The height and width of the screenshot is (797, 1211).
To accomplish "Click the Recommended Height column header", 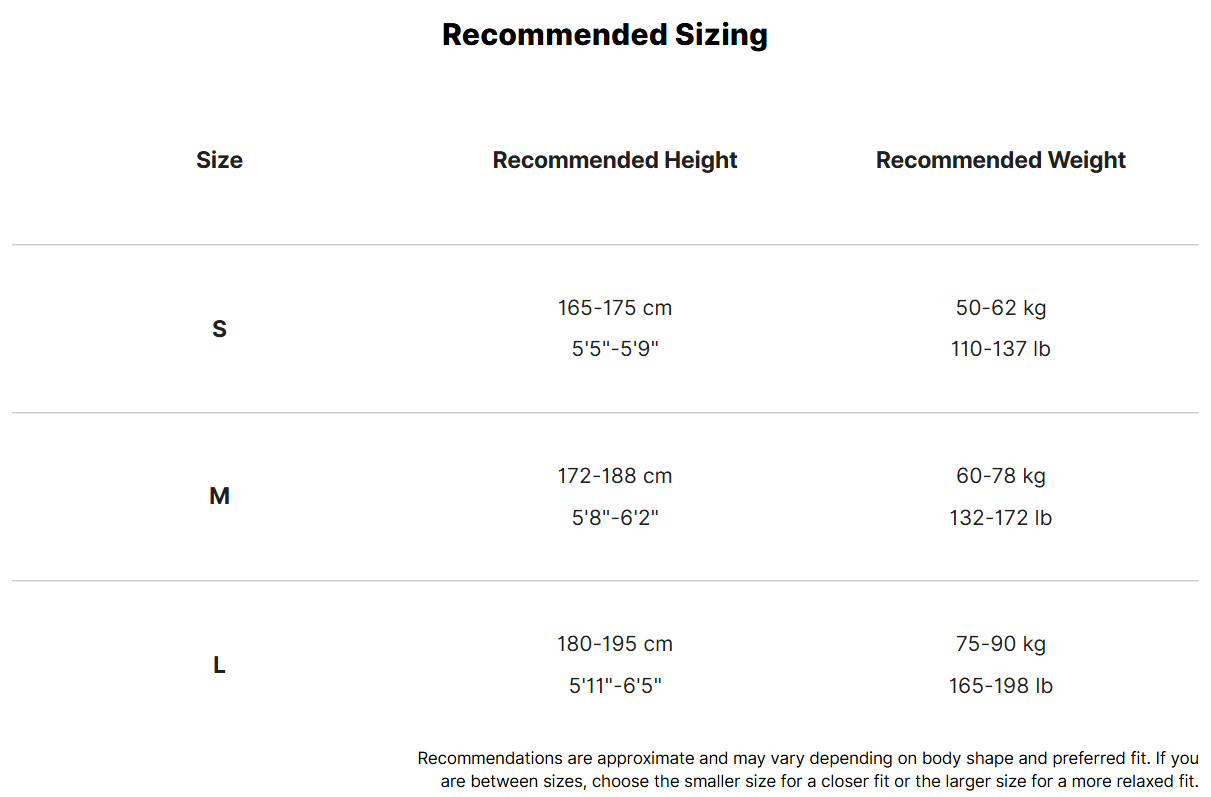I will [x=615, y=160].
